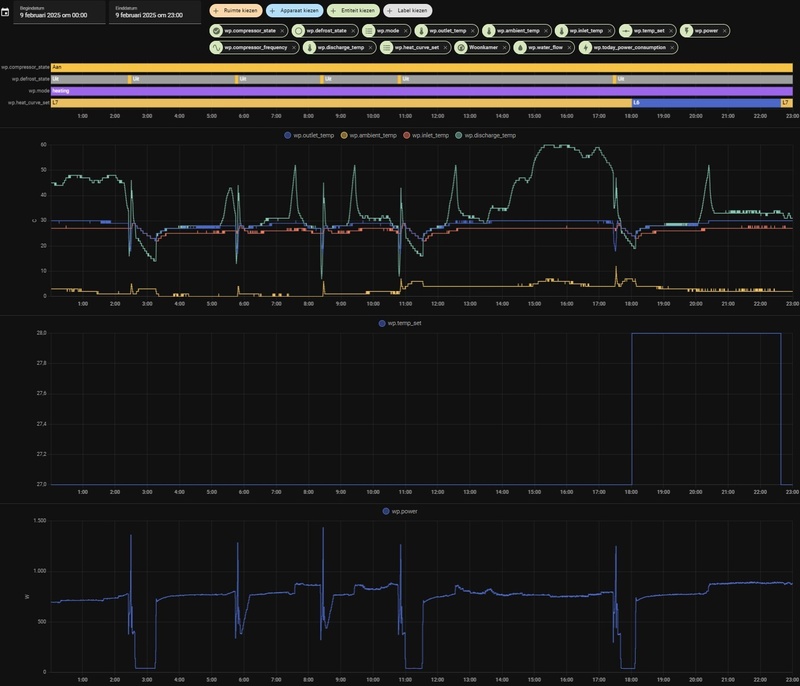Remove the wp.outlet_temp entity chip
Image resolution: width=800 pixels, height=686 pixels.
472,31
